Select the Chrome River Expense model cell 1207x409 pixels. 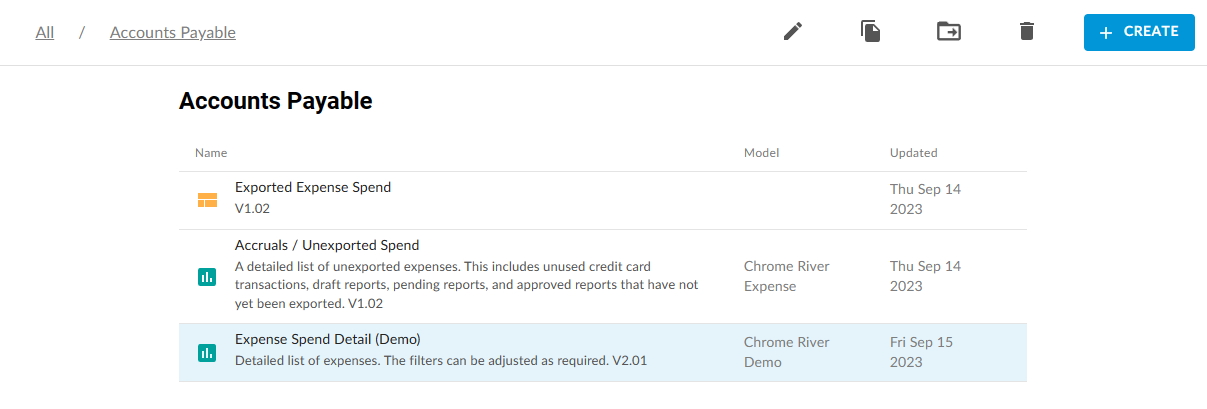787,277
